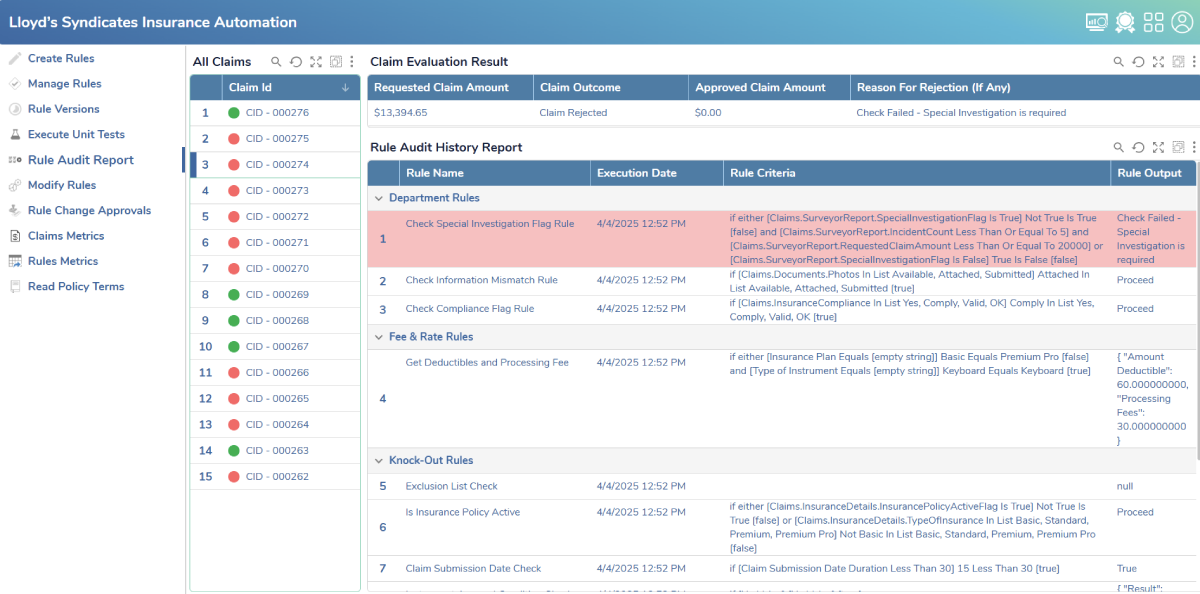The height and width of the screenshot is (594, 1200).
Task: Collapse the Fee & Rate Rules group
Action: click(x=379, y=337)
